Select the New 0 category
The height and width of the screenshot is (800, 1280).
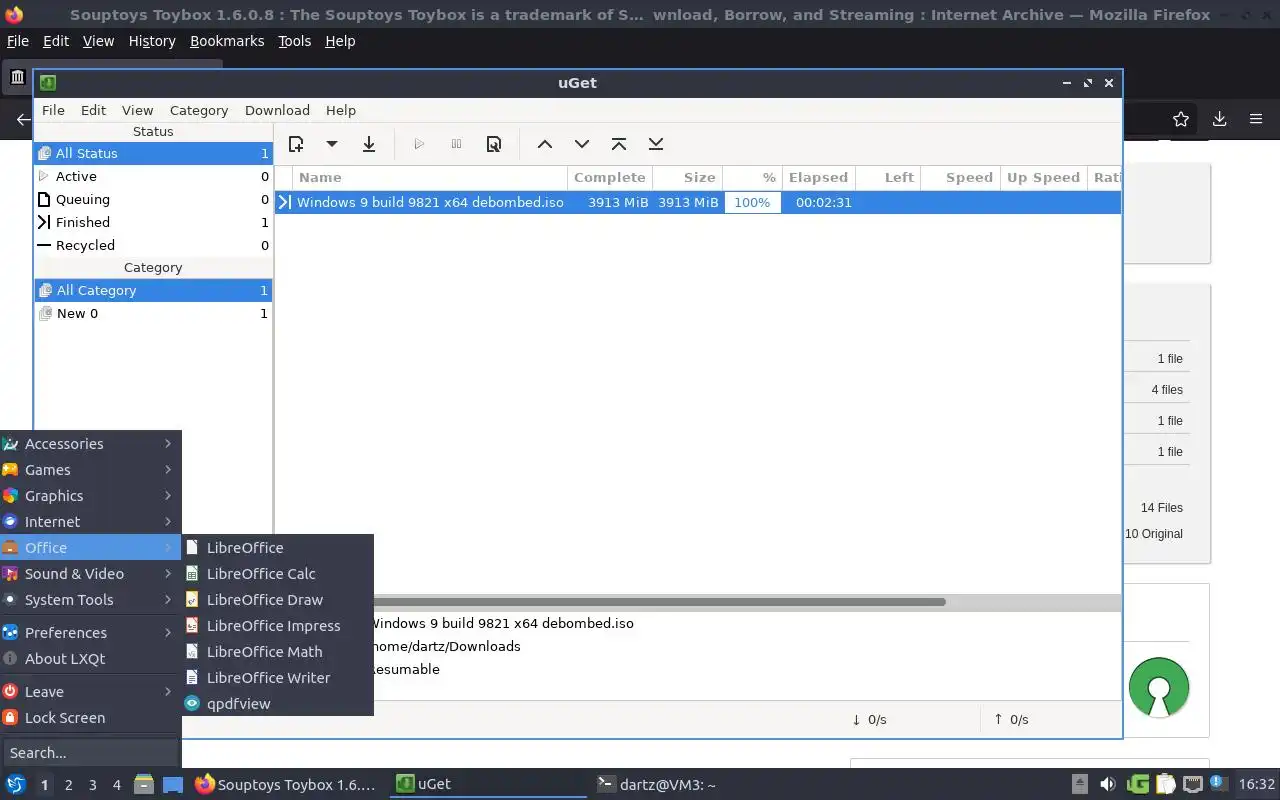click(x=153, y=313)
